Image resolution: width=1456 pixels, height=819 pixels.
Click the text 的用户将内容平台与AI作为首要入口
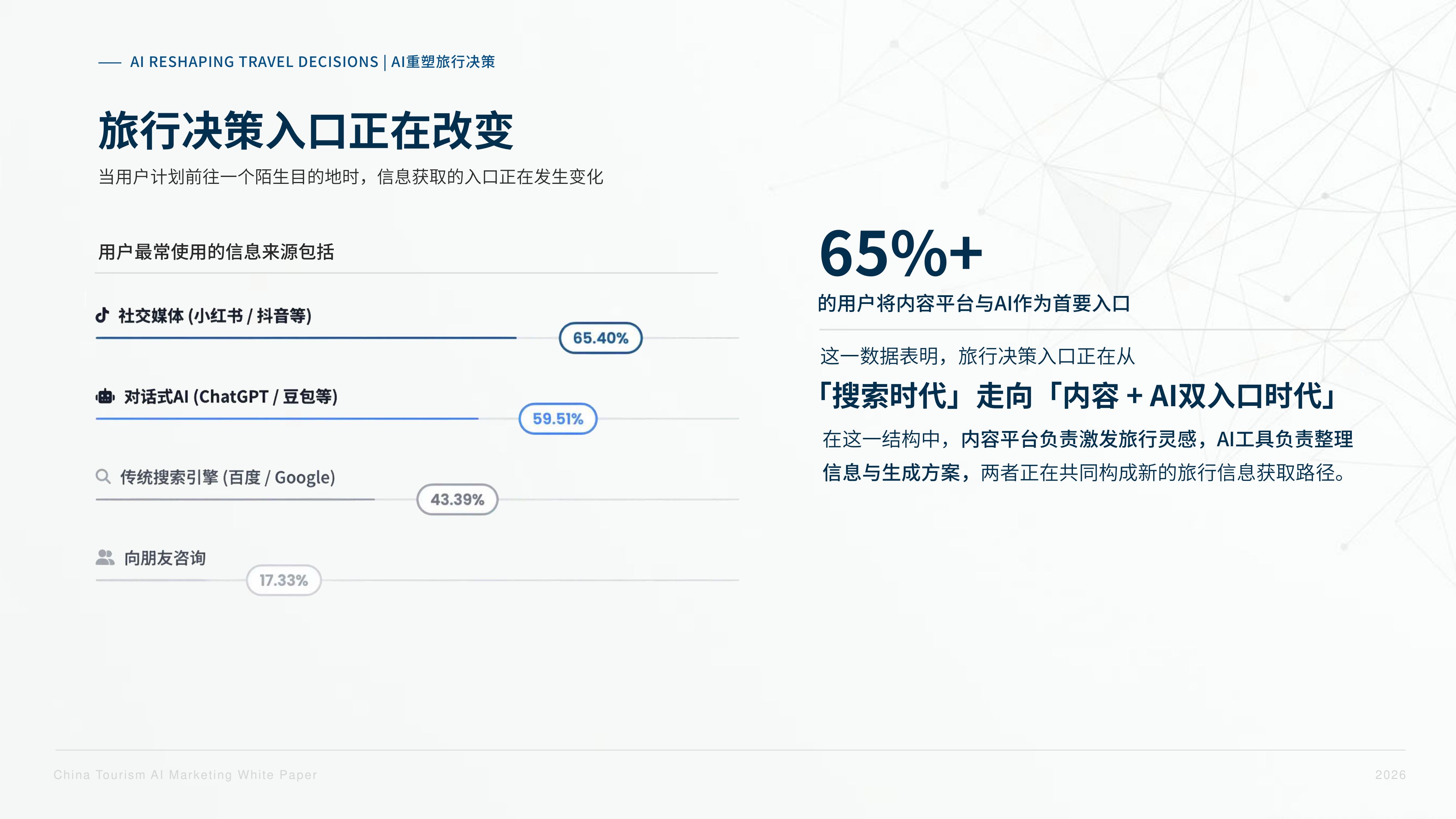pyautogui.click(x=973, y=304)
